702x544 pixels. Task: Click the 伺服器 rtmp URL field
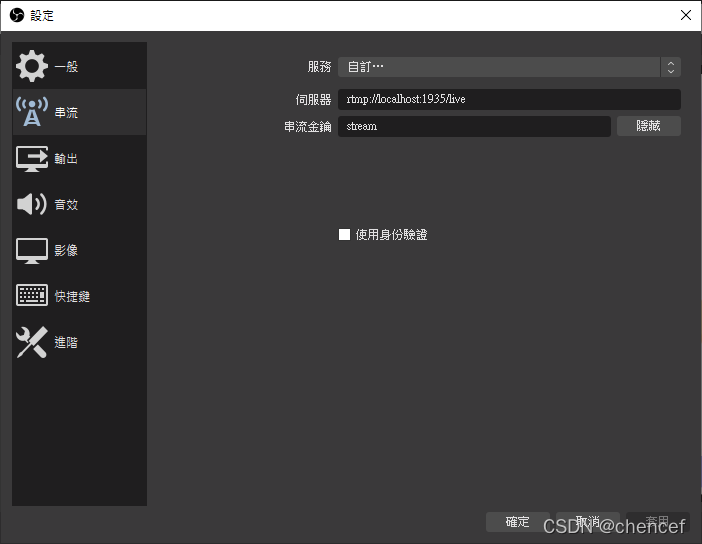[509, 99]
